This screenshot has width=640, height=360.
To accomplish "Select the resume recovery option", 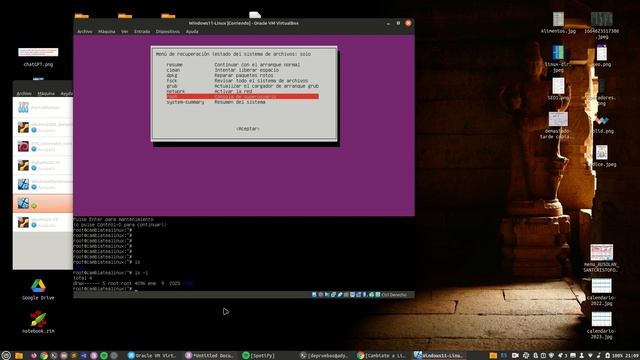I will click(242, 64).
